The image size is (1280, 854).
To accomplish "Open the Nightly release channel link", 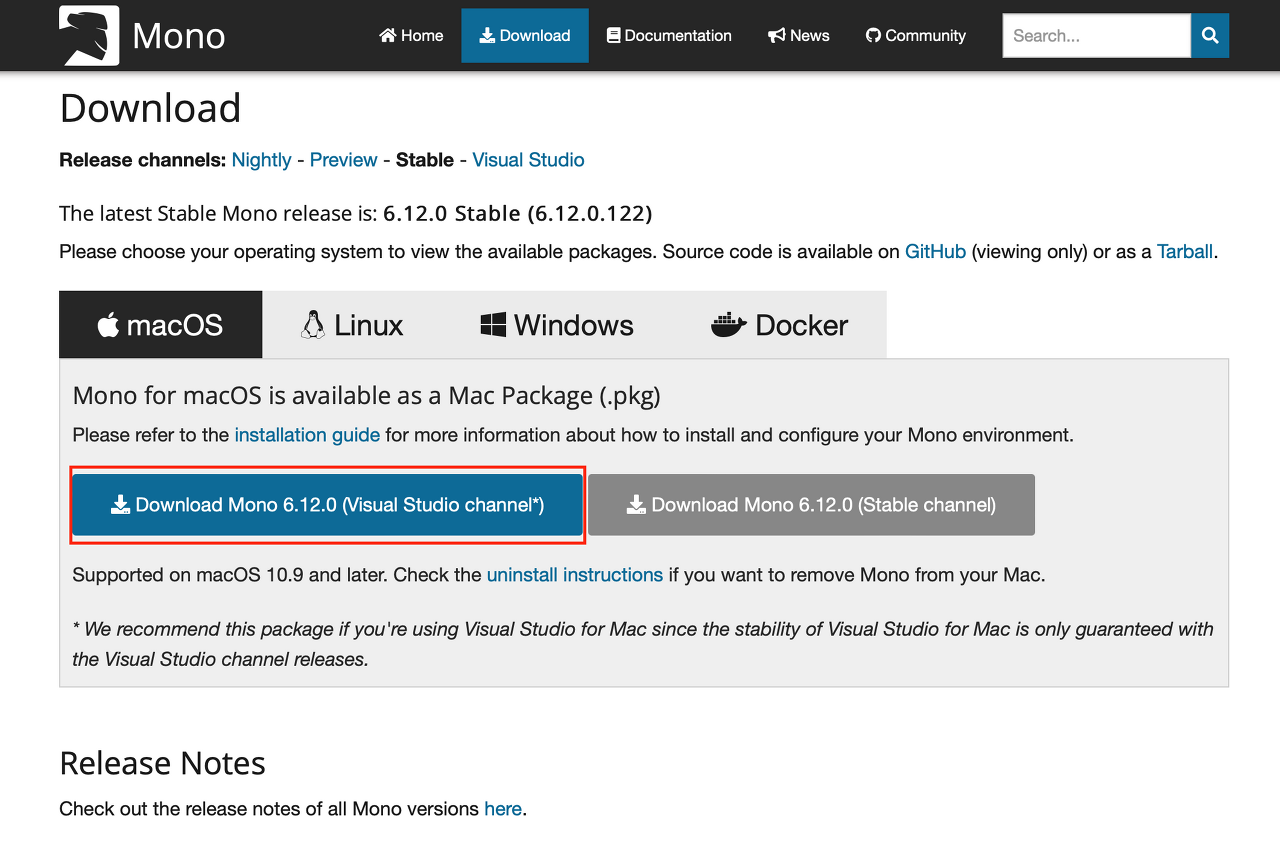I will pyautogui.click(x=261, y=160).
